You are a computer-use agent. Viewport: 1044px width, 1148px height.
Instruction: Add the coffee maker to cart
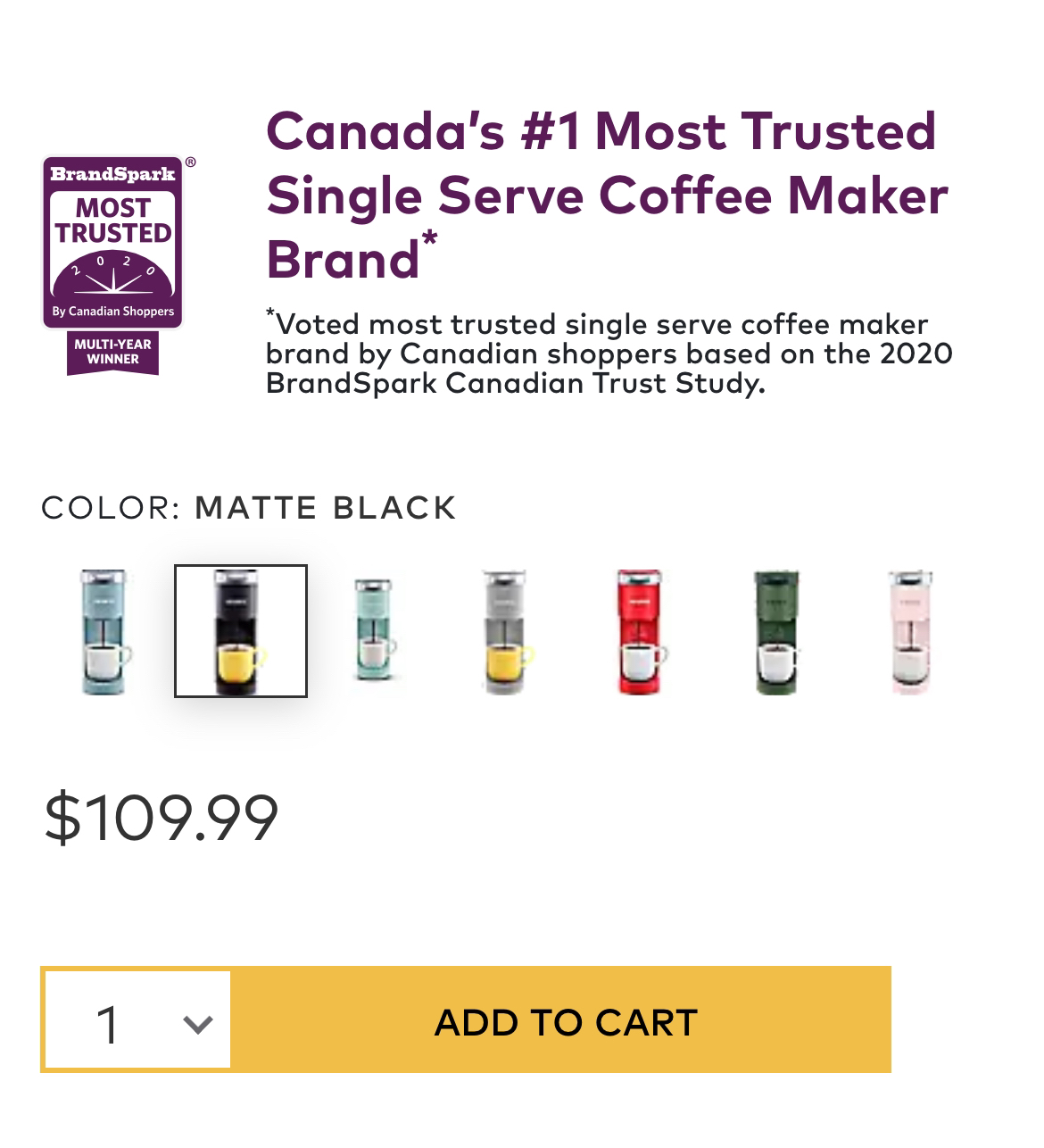point(565,1022)
